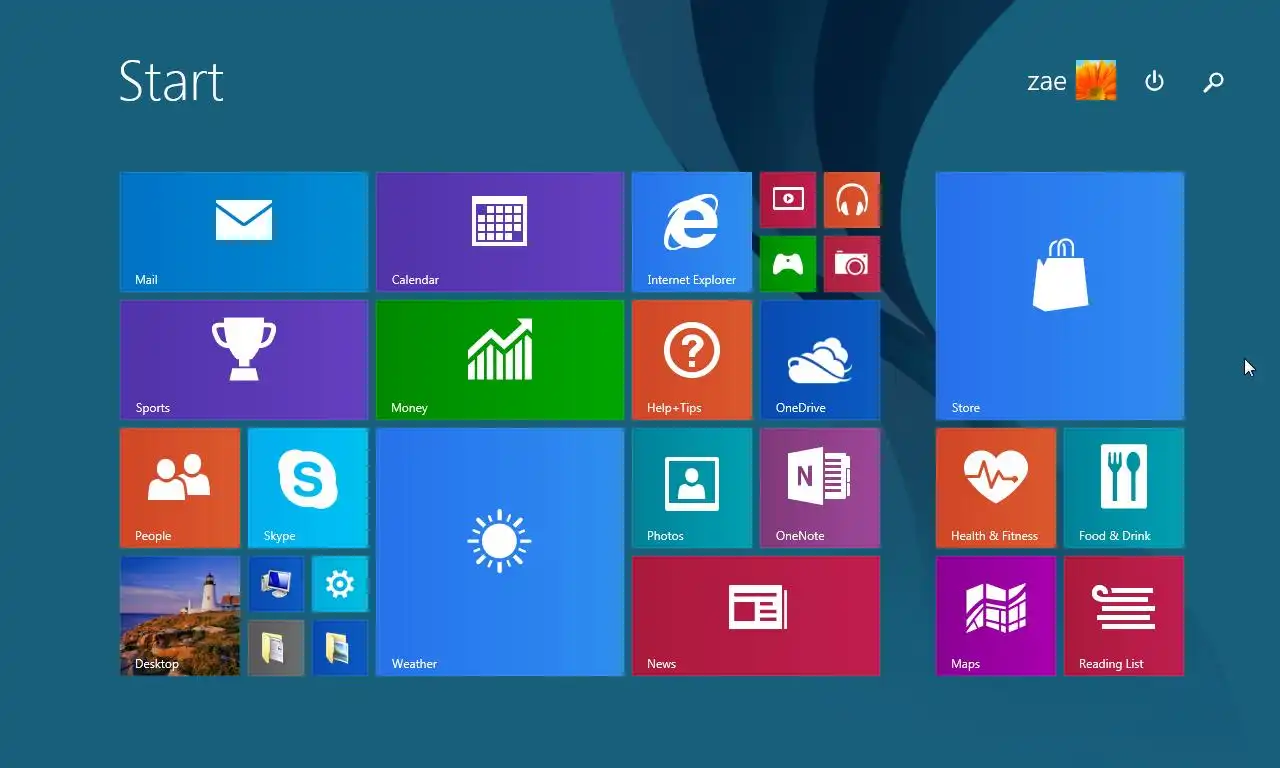
Task: Open the Pictures folder tile
Action: point(340,648)
